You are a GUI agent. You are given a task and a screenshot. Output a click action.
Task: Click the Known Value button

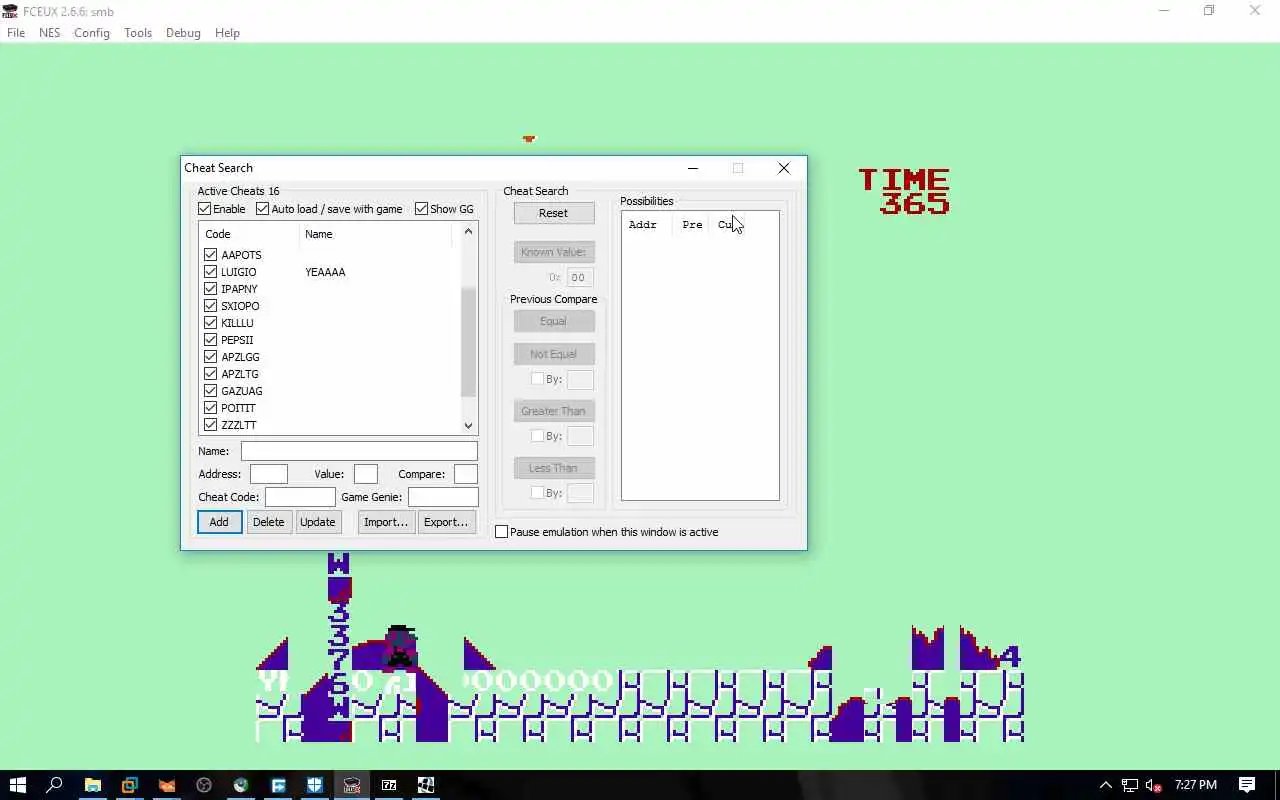(x=553, y=252)
